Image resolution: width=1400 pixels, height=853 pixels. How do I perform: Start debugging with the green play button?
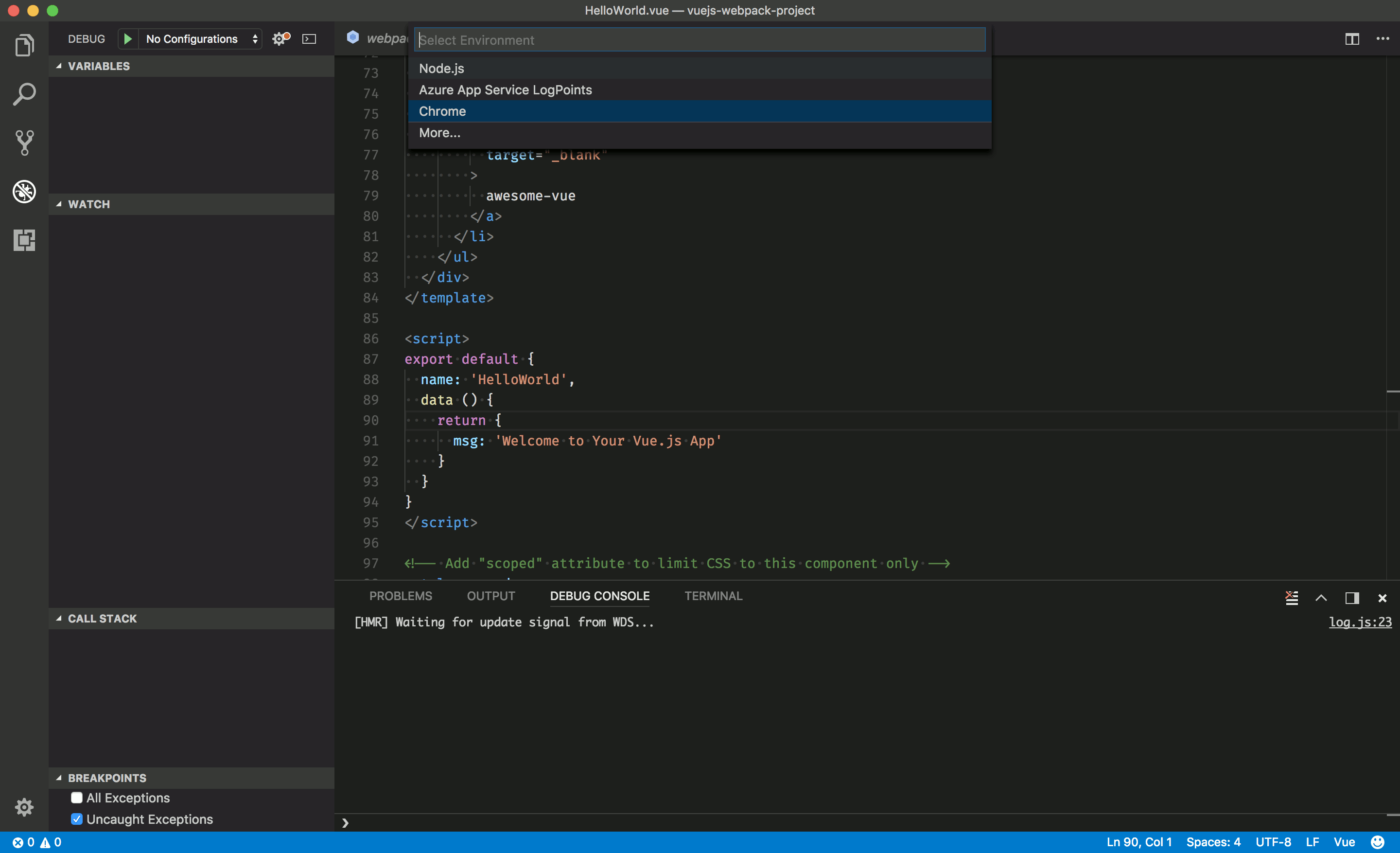128,38
